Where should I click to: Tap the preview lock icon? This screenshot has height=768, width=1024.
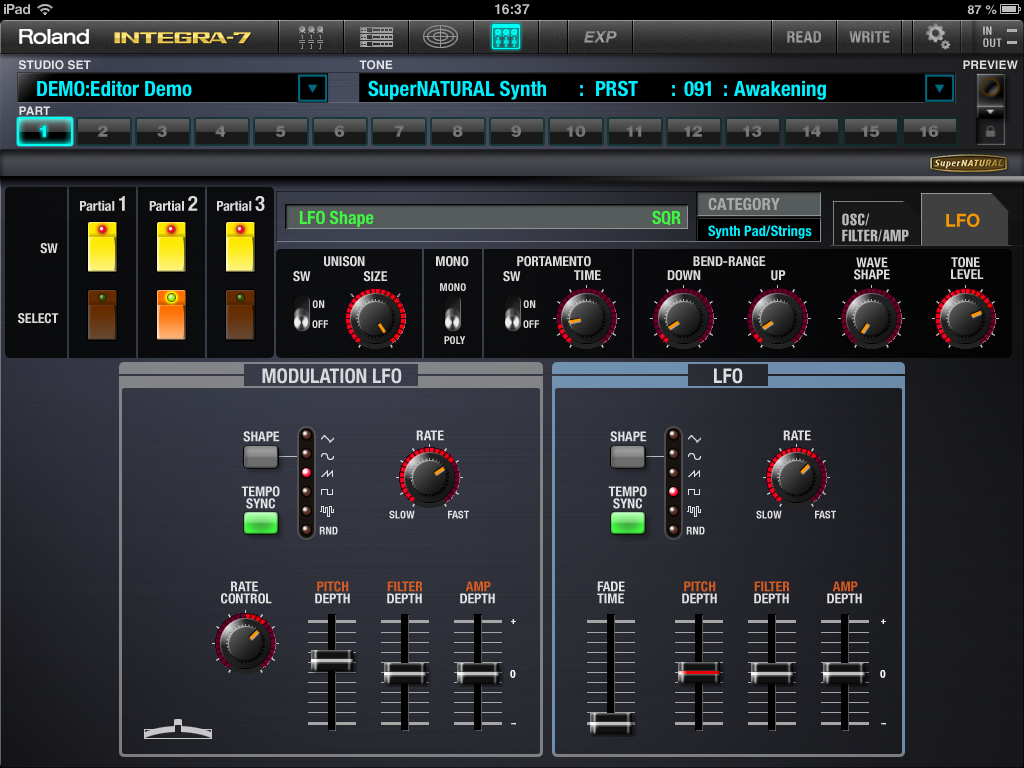[x=990, y=132]
